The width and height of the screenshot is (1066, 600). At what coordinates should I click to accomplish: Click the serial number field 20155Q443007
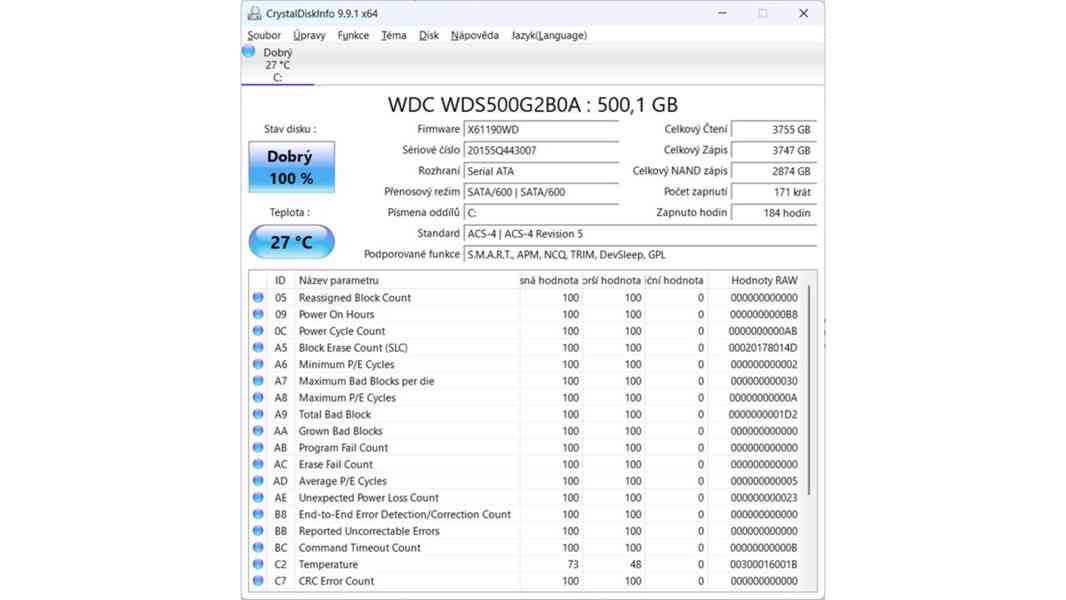pyautogui.click(x=541, y=150)
